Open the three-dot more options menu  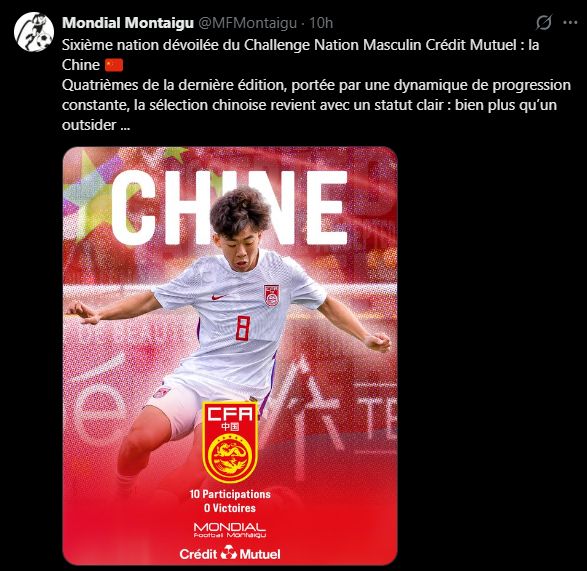[570, 23]
